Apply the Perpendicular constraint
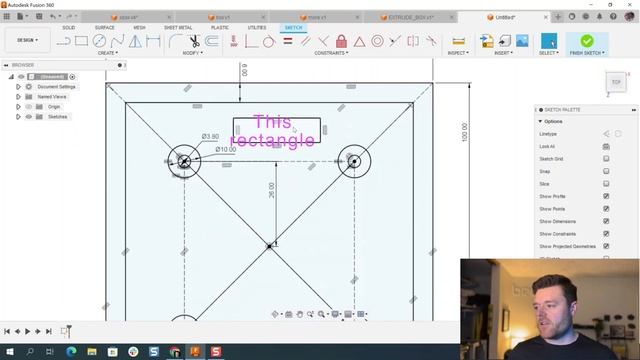 [323, 41]
